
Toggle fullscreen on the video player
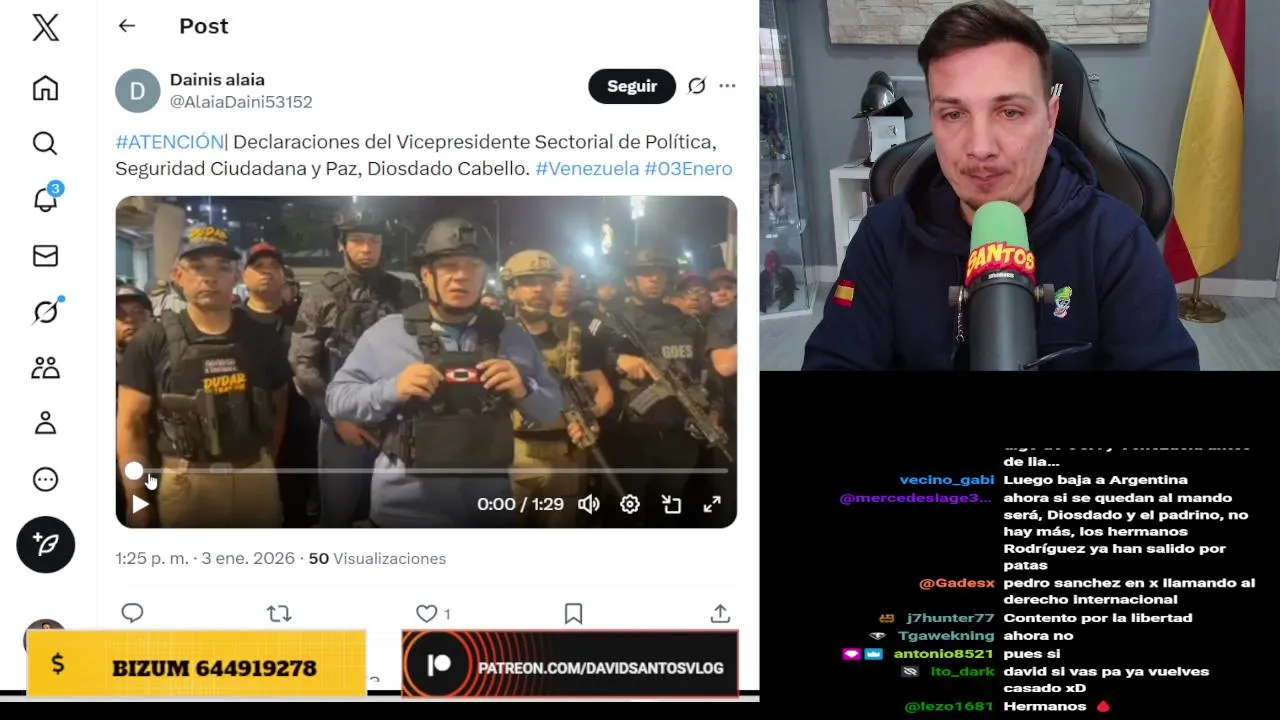coord(712,504)
